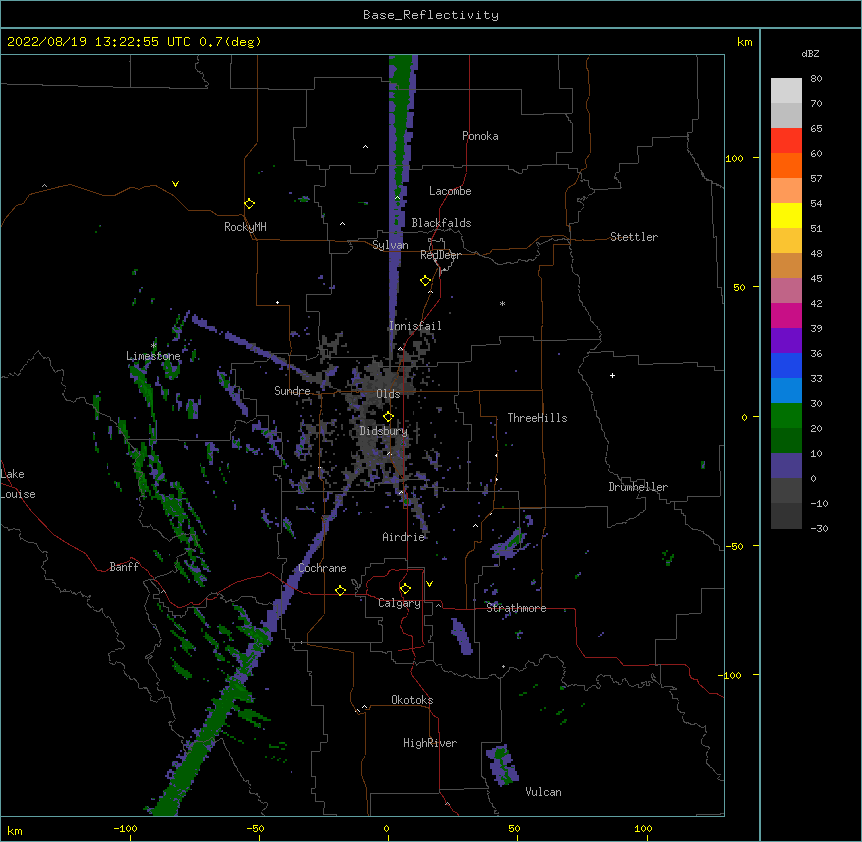Select the ThreeHills map label
The image size is (862, 842).
pyautogui.click(x=537, y=418)
